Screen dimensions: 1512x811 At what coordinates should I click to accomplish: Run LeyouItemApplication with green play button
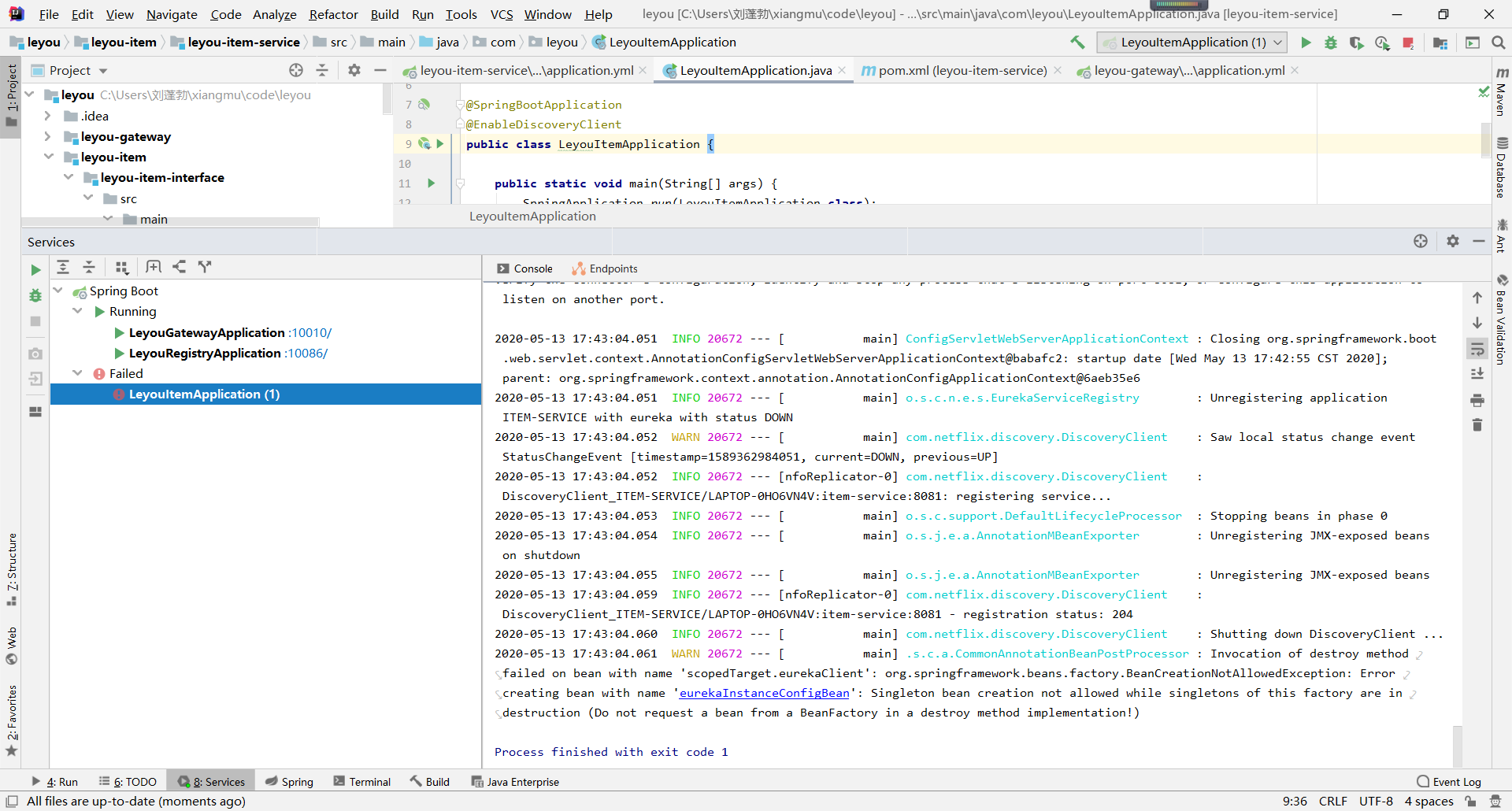pyautogui.click(x=1306, y=43)
